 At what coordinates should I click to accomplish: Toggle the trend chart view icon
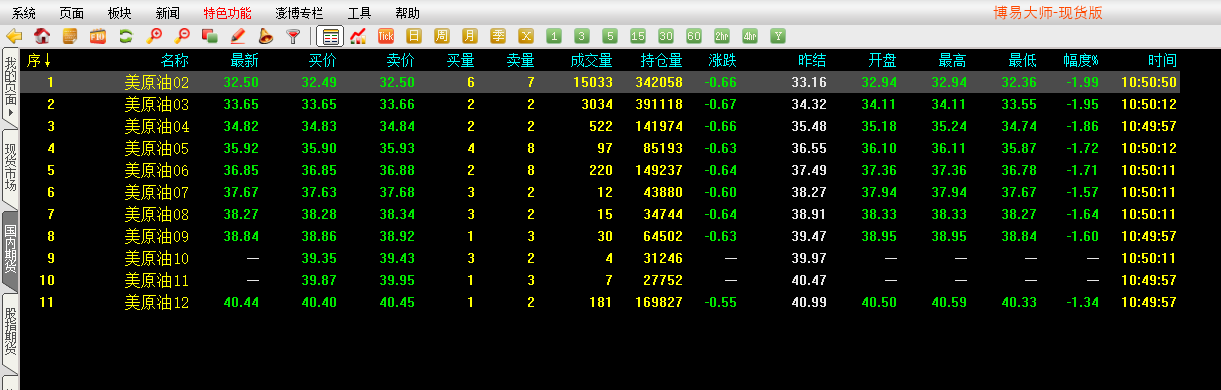(358, 36)
